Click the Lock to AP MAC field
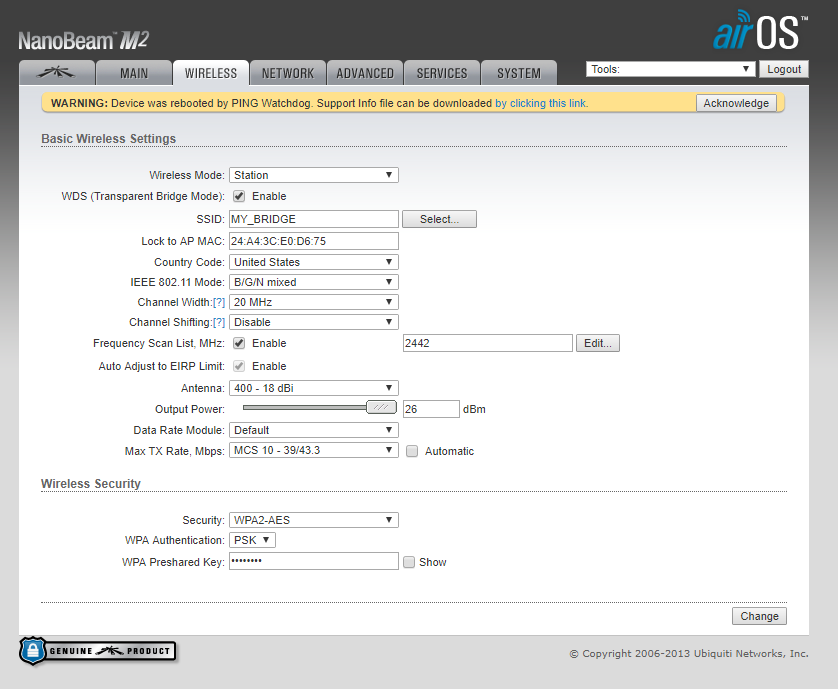The width and height of the screenshot is (838, 689). click(314, 241)
